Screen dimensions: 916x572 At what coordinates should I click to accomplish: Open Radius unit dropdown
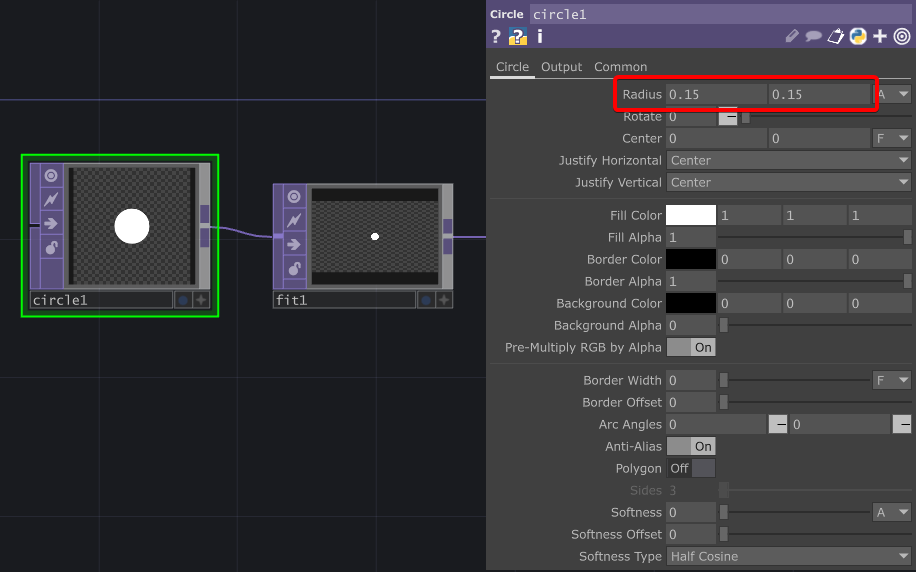[x=892, y=94]
